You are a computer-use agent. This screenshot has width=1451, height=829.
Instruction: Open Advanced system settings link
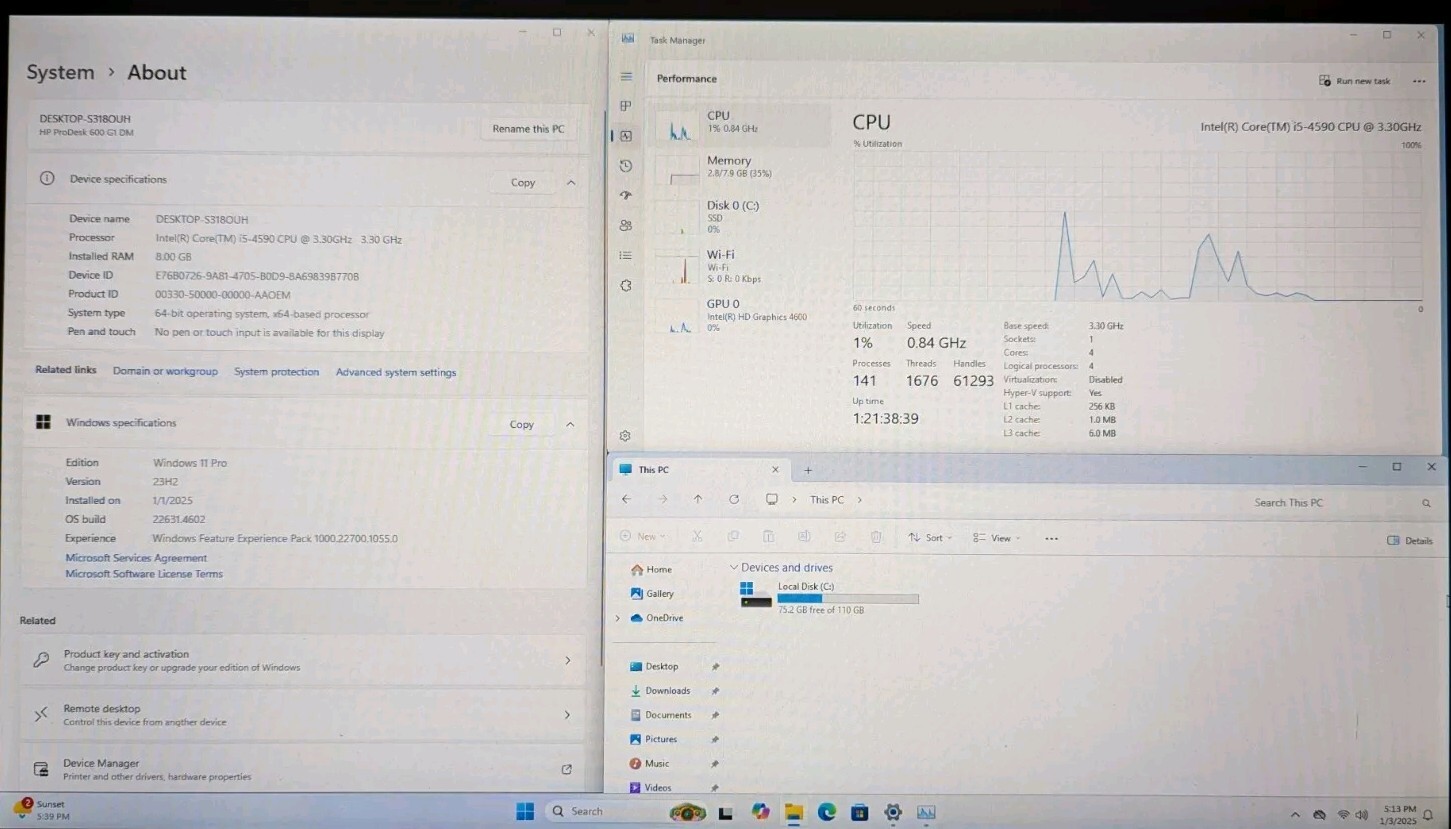coord(396,372)
